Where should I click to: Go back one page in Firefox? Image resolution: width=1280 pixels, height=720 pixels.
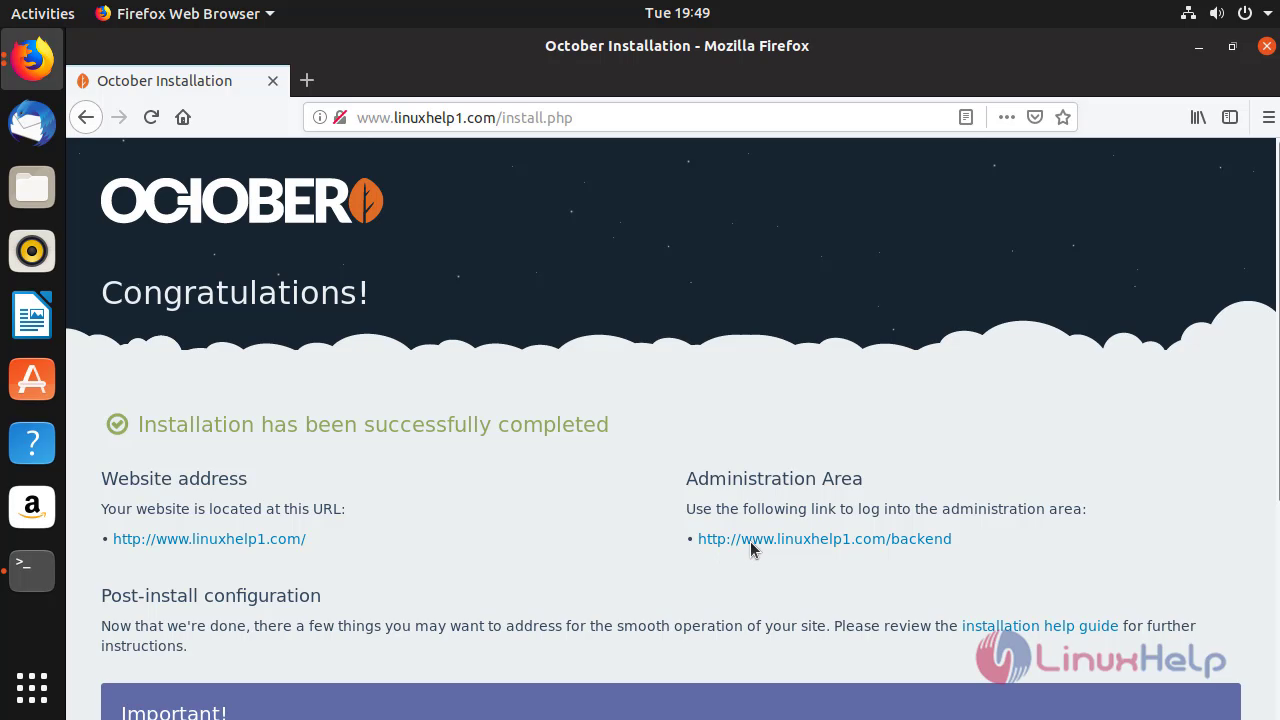tap(86, 117)
